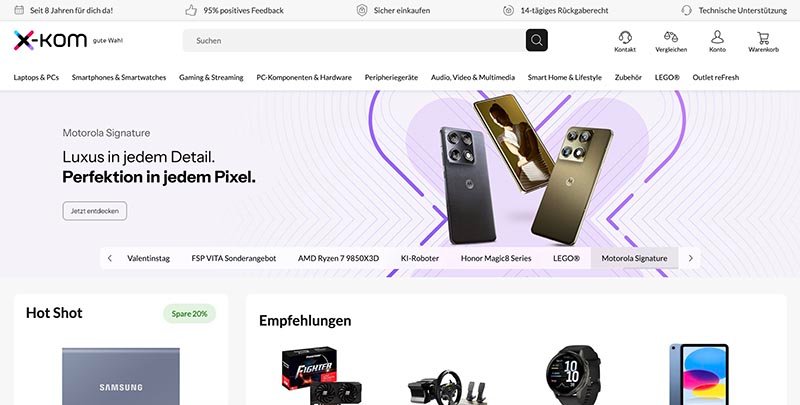Open the Samsung SSD Hot Shot thumbnail
The width and height of the screenshot is (800, 405).
(x=121, y=376)
